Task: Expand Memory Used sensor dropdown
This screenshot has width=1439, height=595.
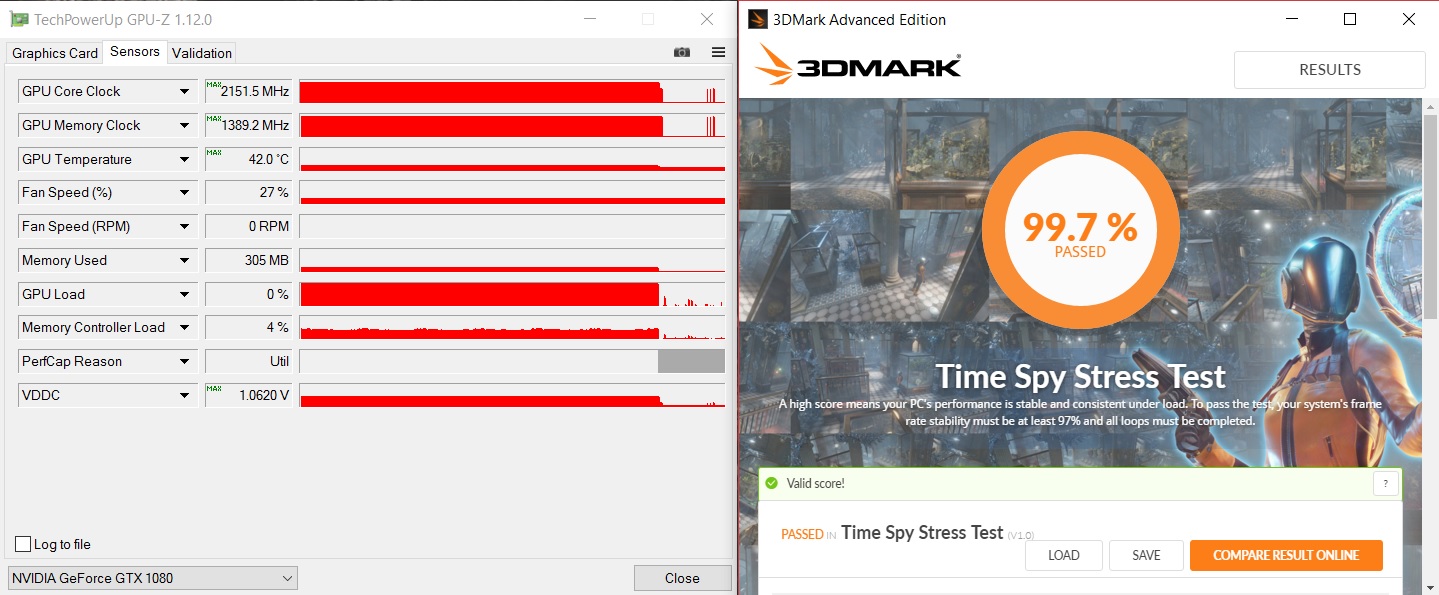Action: (184, 260)
